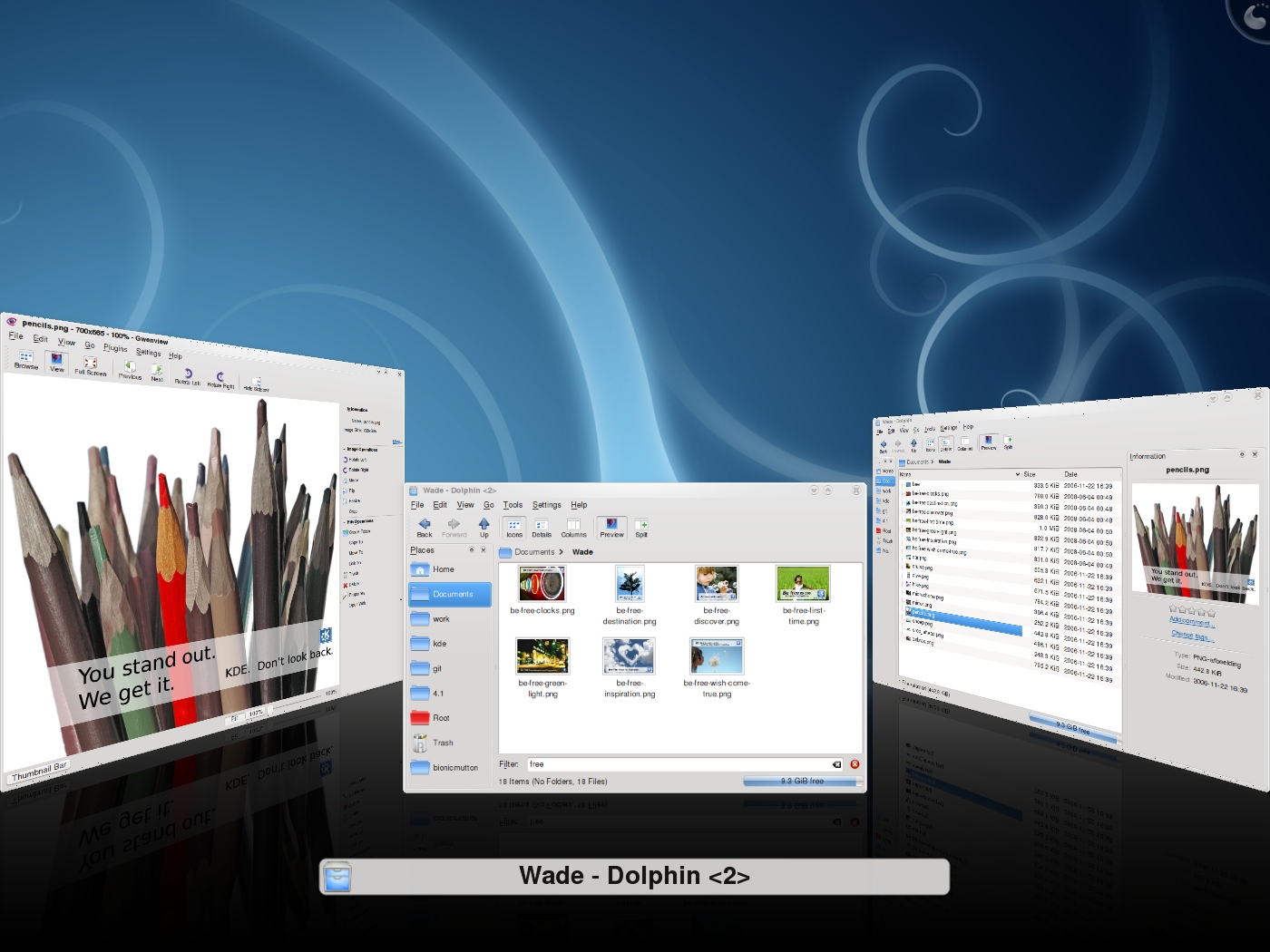Open the Plugins menu in Gwenview

[x=115, y=347]
